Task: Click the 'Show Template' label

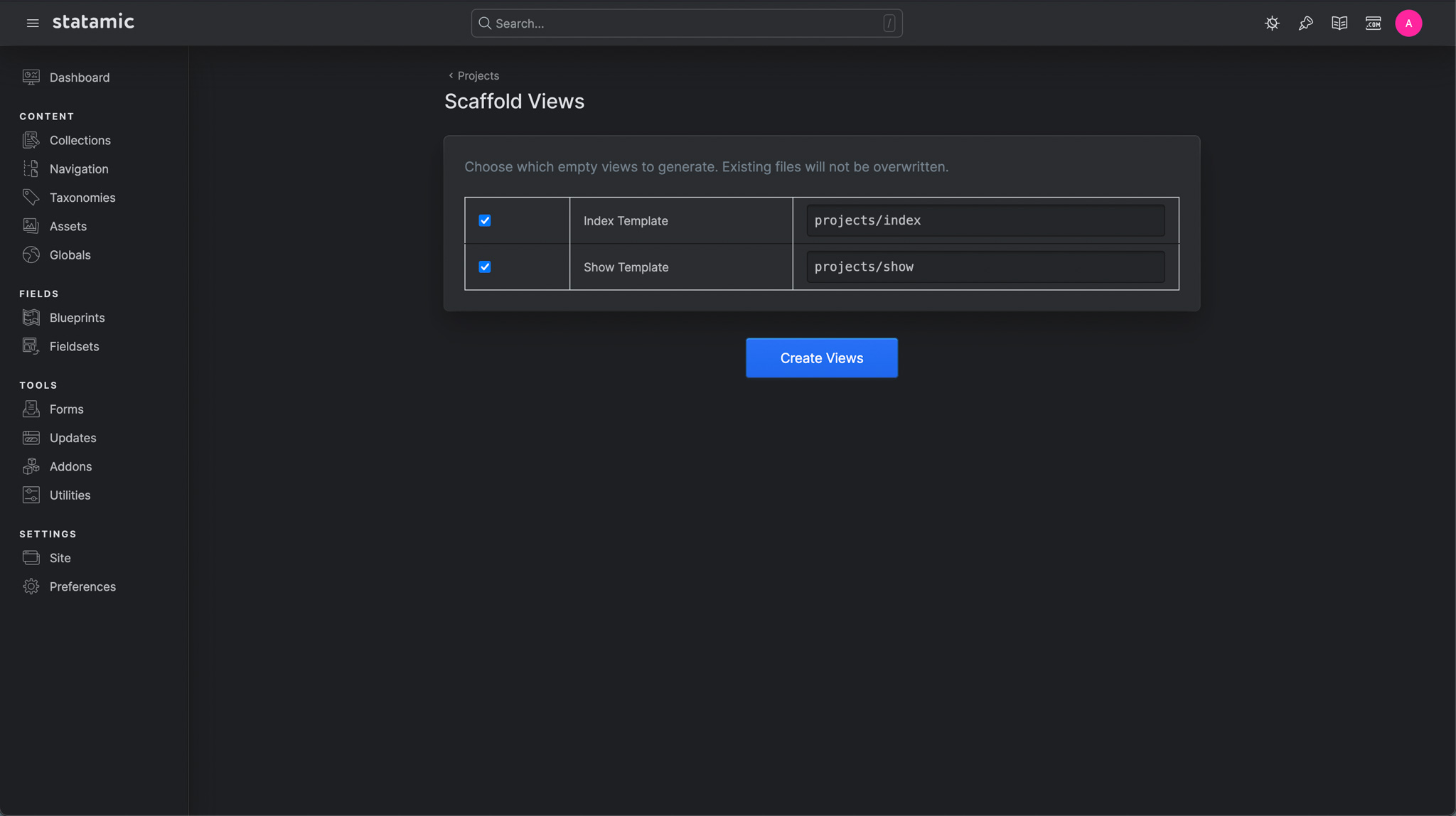Action: 626,267
